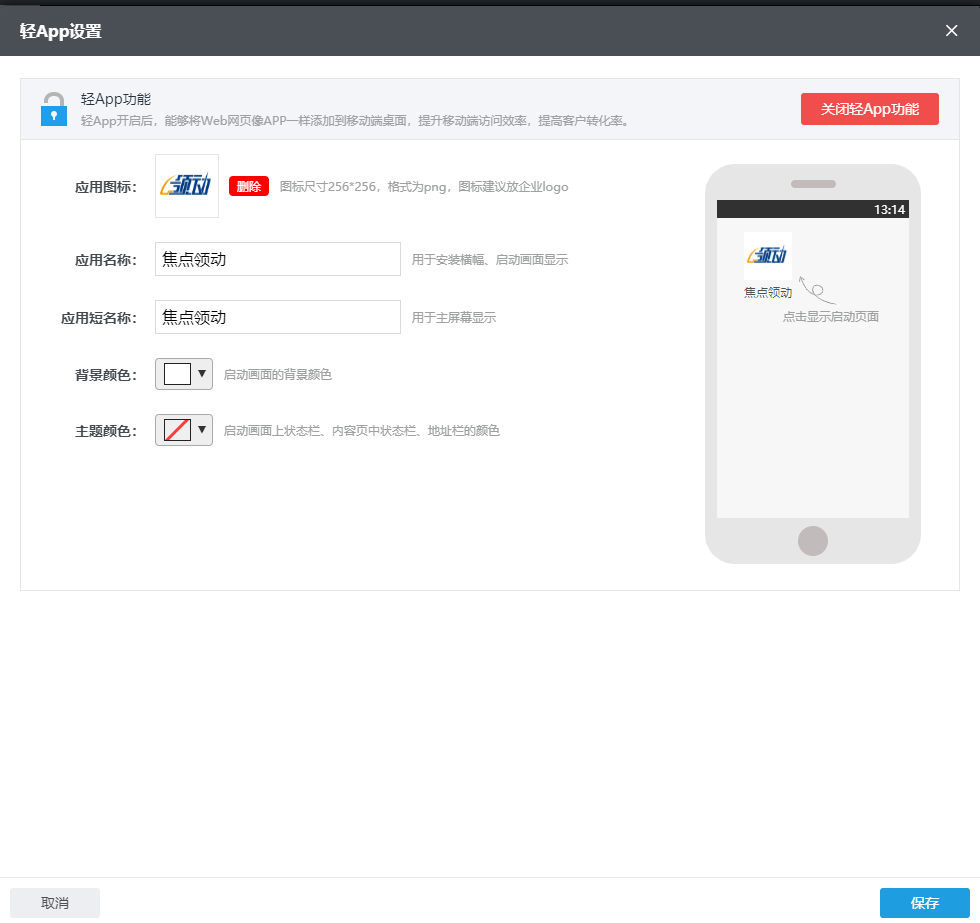
Task: Select the white 背景颜色 color swatch
Action: (x=175, y=373)
